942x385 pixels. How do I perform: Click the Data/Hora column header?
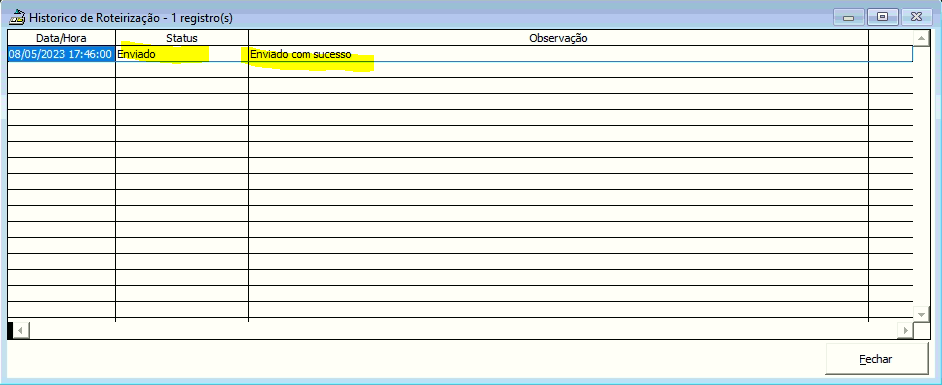tap(61, 38)
